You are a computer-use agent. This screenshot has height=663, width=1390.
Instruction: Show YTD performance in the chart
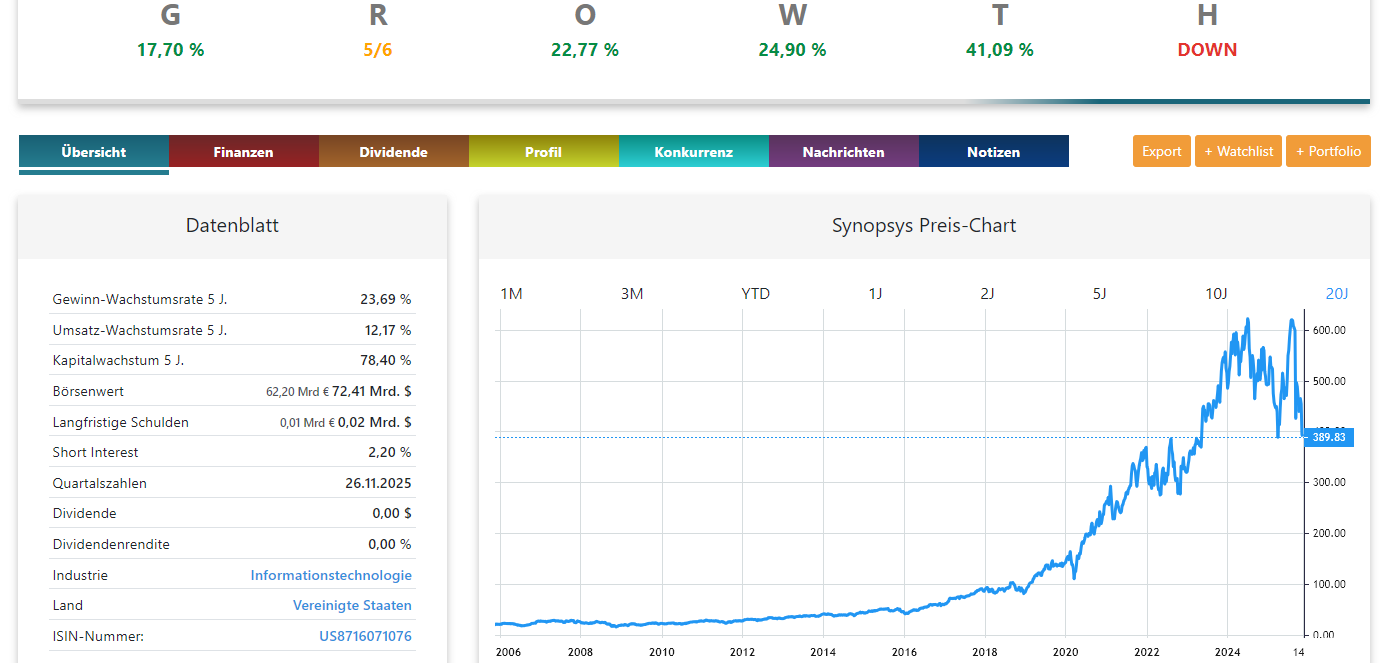point(756,294)
